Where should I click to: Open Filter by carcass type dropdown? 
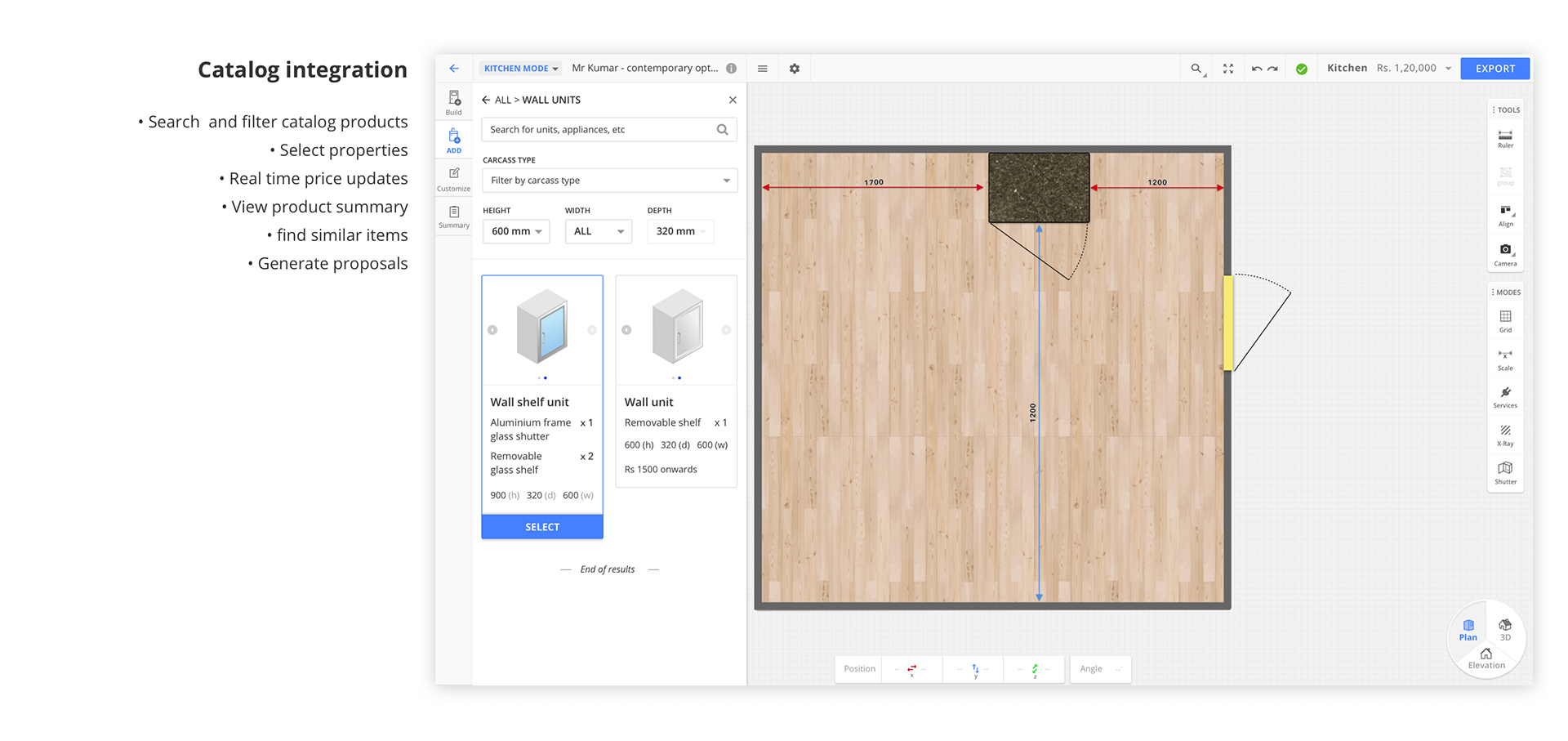610,181
